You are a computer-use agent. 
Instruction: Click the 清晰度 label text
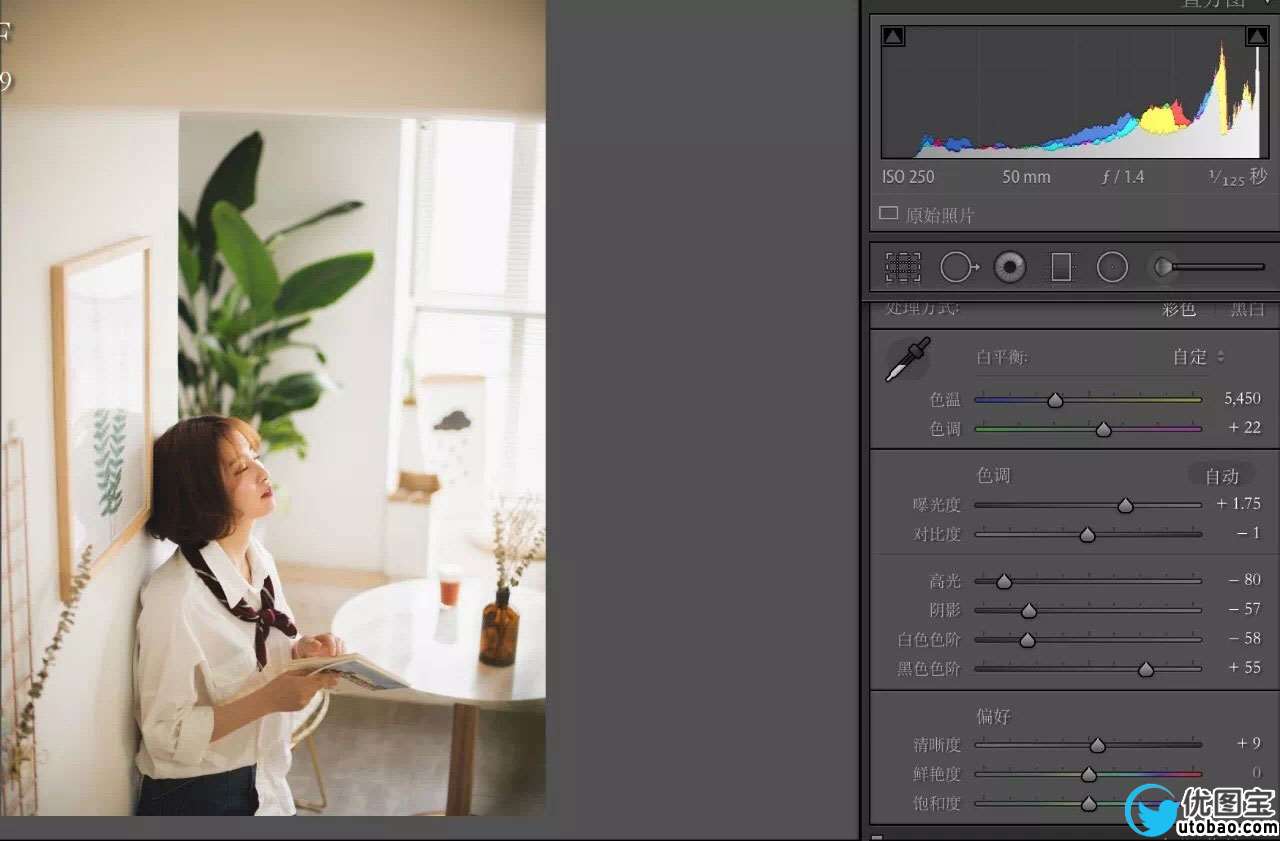click(936, 744)
